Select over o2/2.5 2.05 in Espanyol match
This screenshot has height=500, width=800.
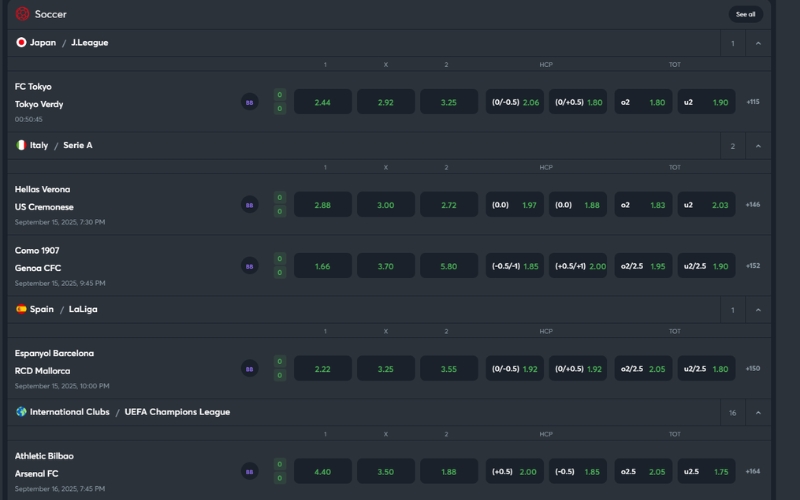pyautogui.click(x=643, y=368)
